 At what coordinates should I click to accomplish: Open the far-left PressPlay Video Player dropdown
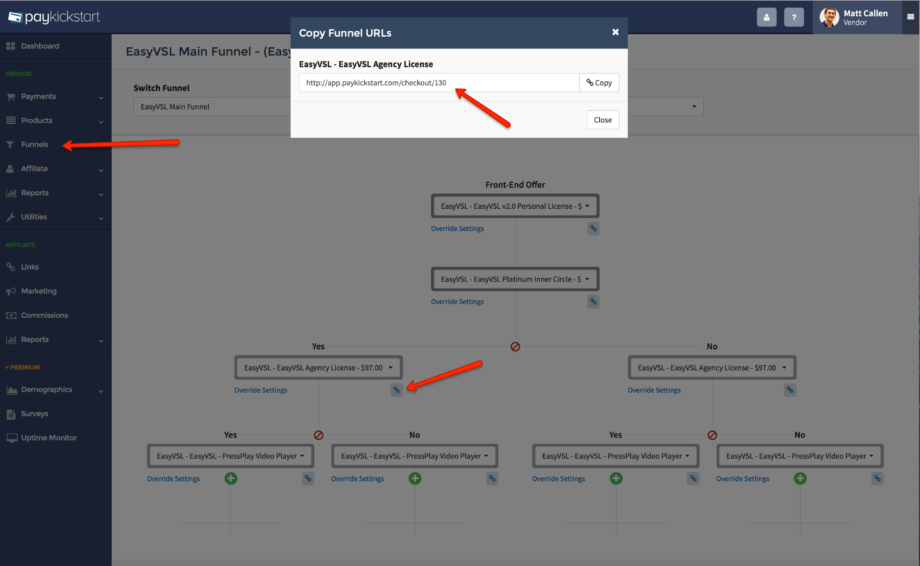point(230,456)
